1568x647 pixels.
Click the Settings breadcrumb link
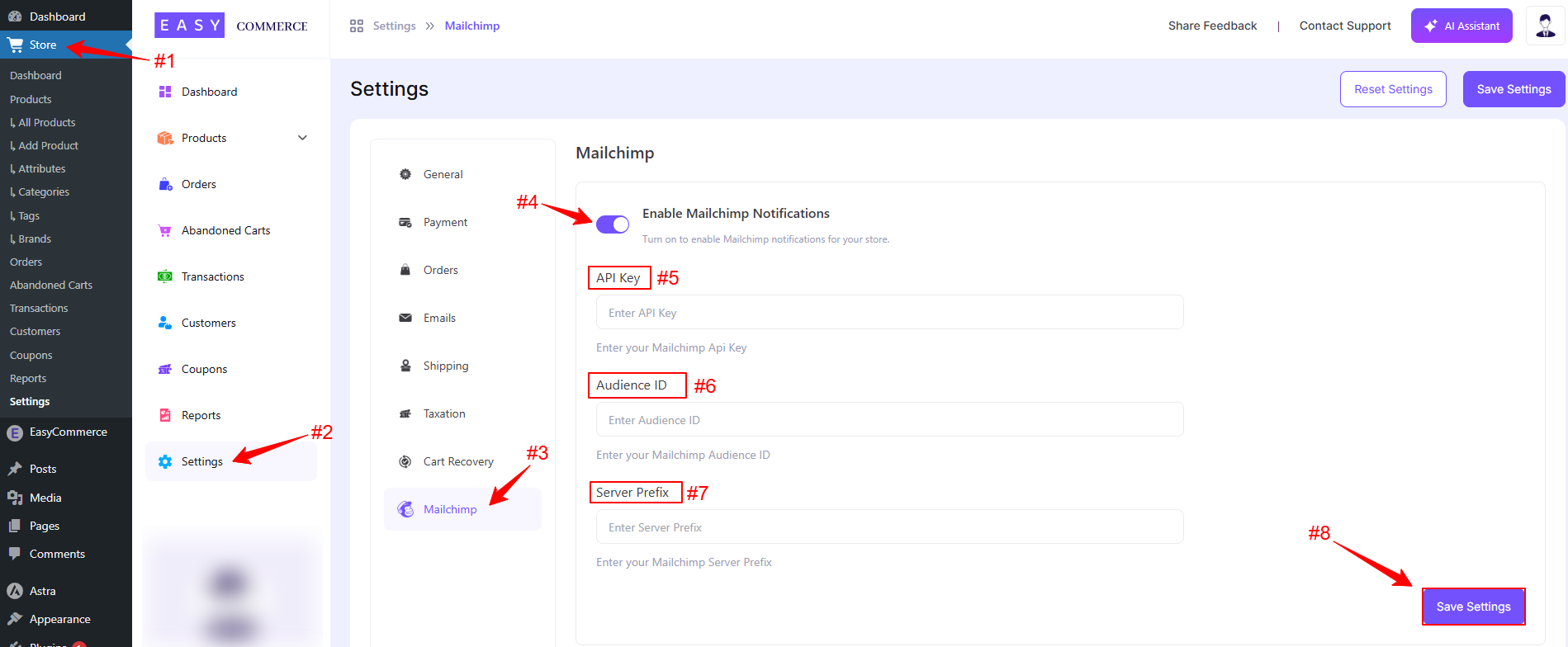[x=394, y=26]
